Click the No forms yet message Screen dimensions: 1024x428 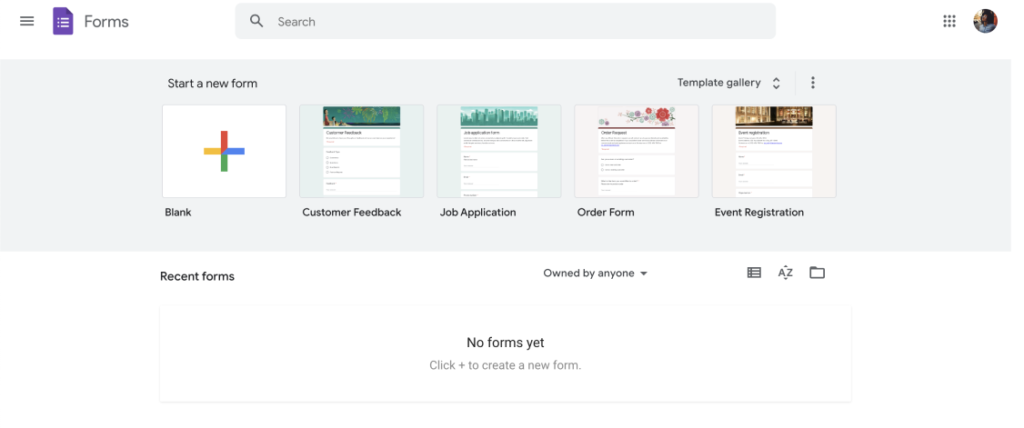505,342
